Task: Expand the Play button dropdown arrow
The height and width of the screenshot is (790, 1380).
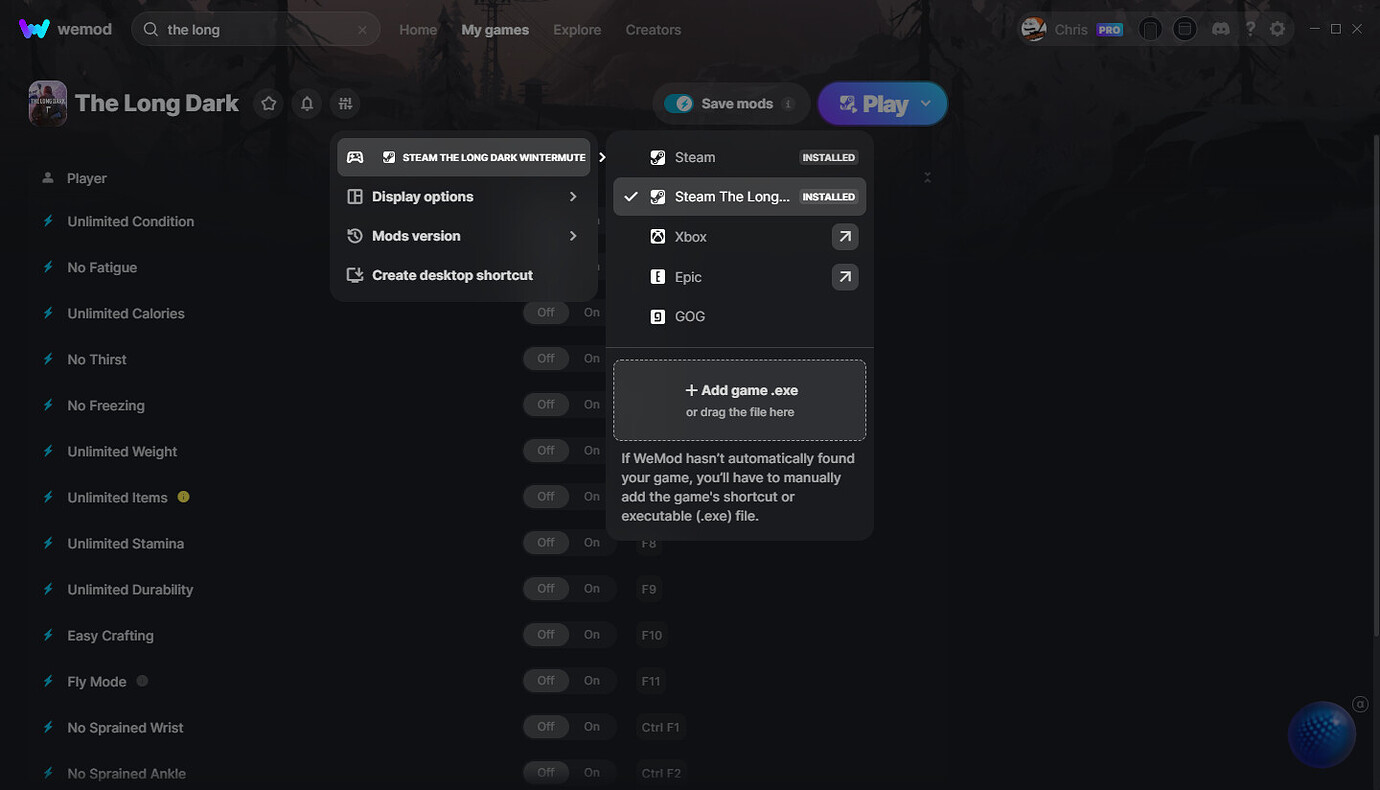Action: click(x=926, y=104)
